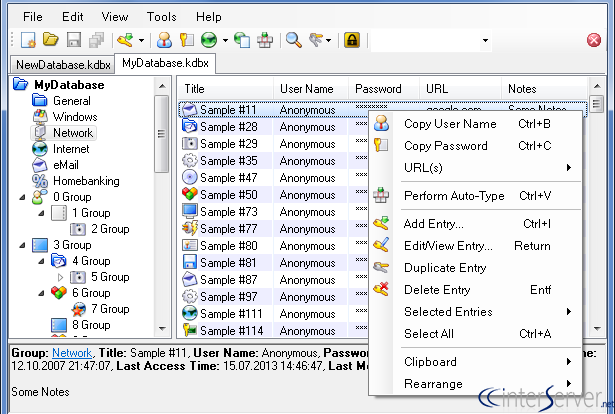Screen dimensions: 615x414
Task: Click the Save All toolbar icon
Action: click(x=96, y=40)
